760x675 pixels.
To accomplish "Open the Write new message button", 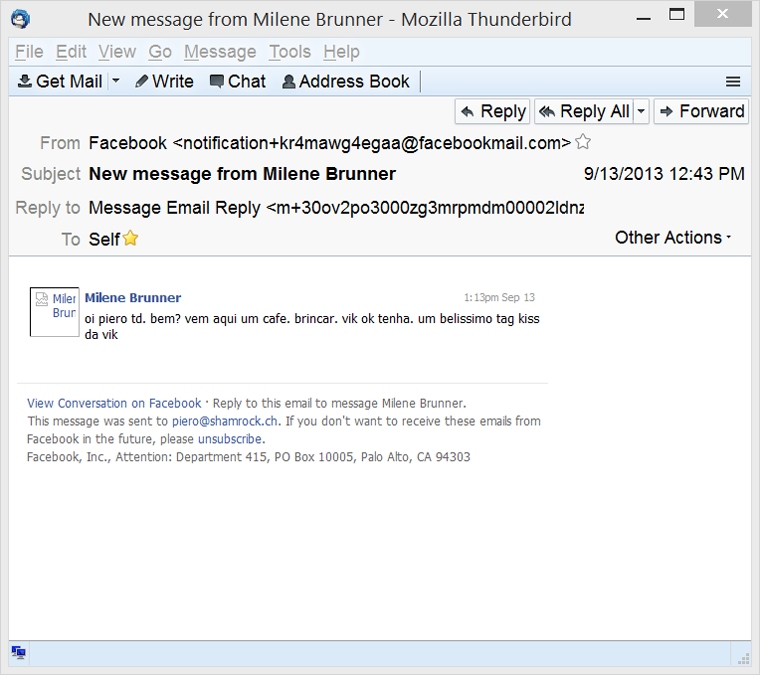I will tap(164, 82).
